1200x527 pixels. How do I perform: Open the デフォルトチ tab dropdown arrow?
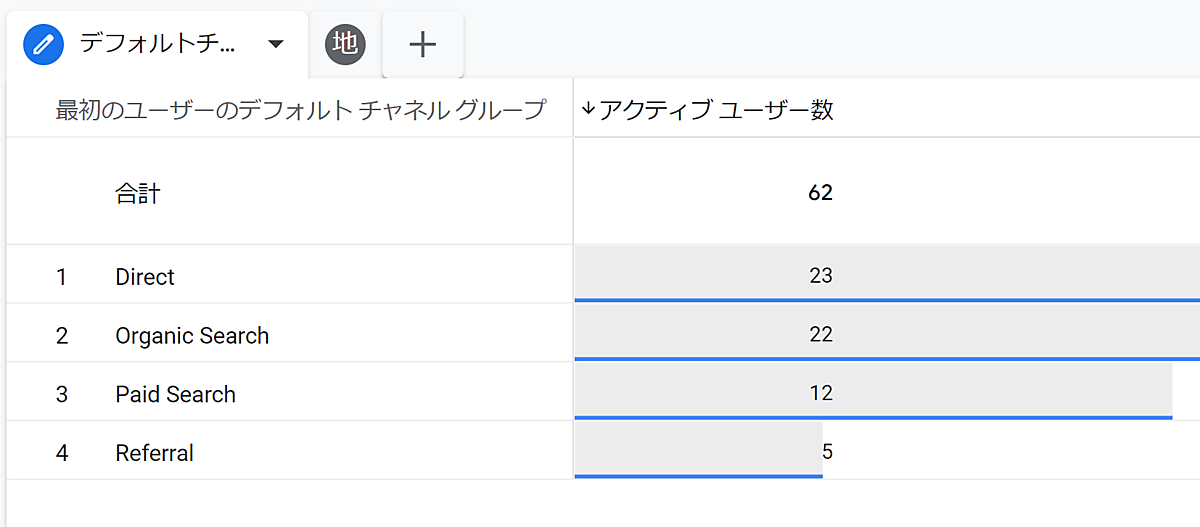[x=276, y=44]
